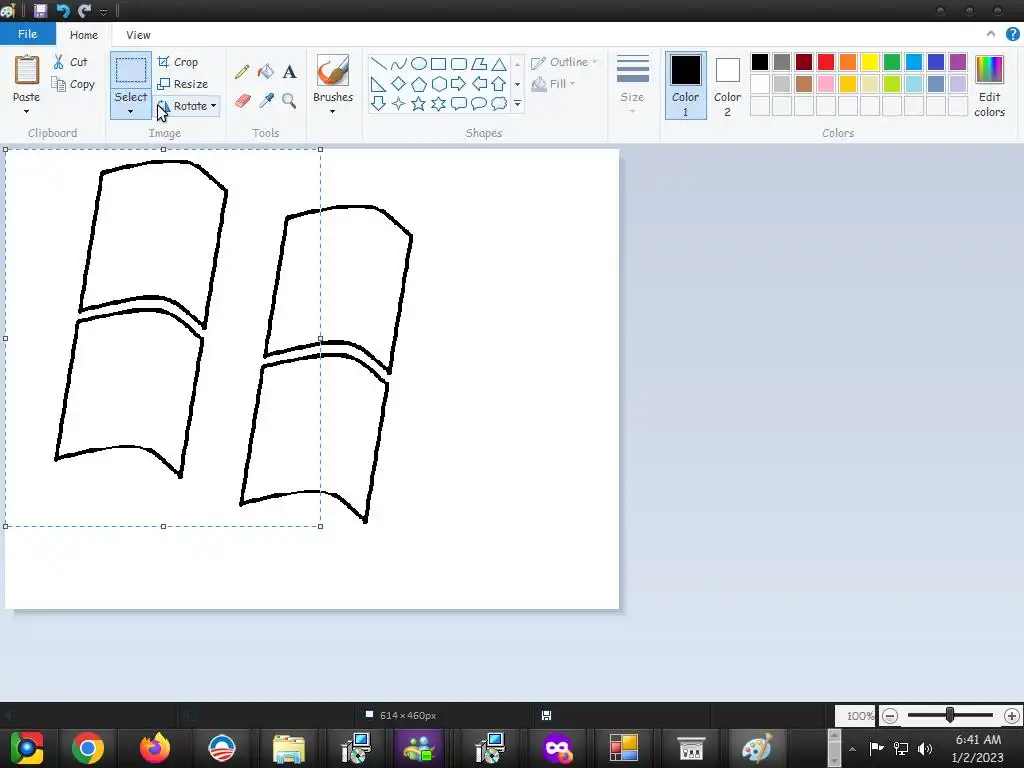Click the Copy button
This screenshot has height=768, width=1024.
point(73,84)
